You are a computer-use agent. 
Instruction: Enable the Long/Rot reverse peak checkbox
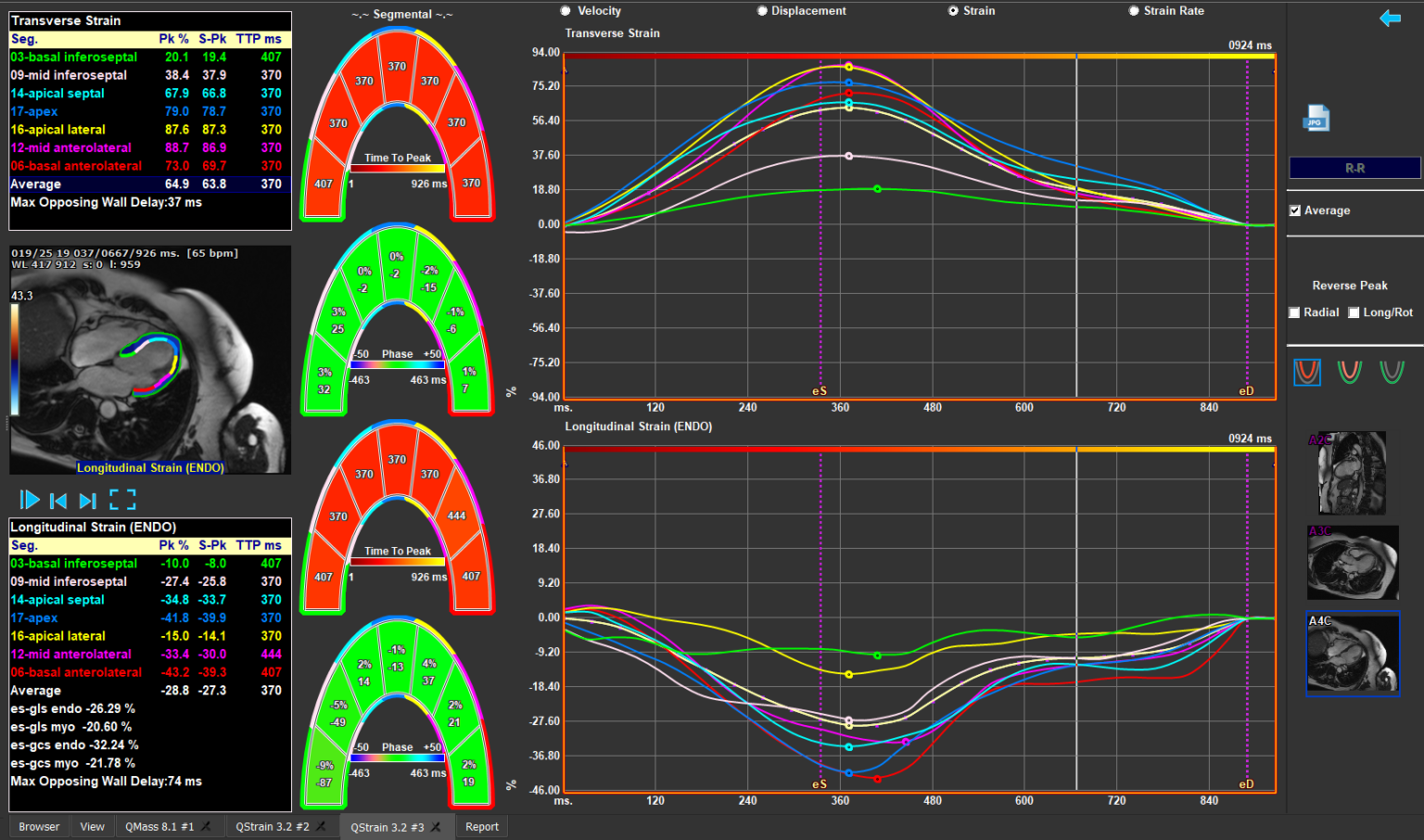[1354, 312]
